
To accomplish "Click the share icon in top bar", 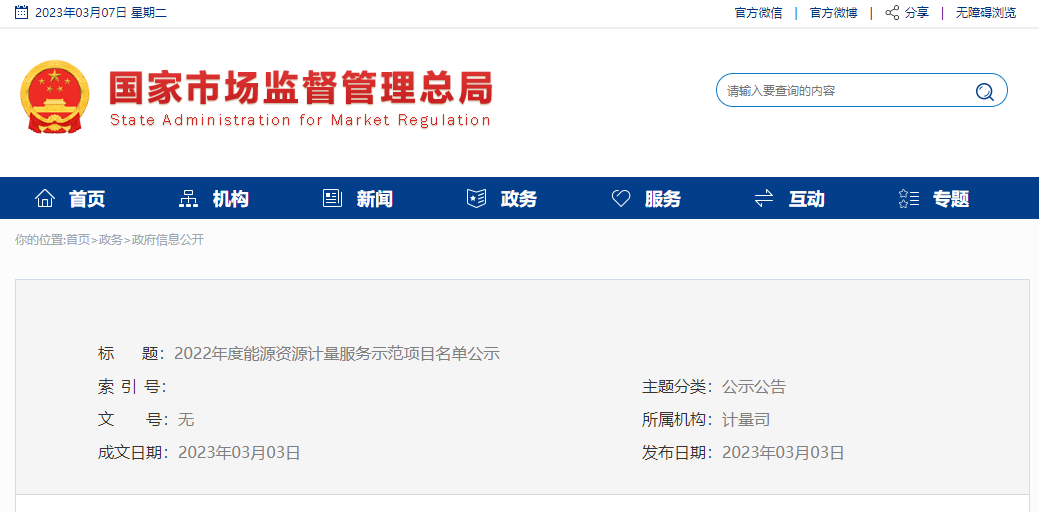I will [x=893, y=13].
